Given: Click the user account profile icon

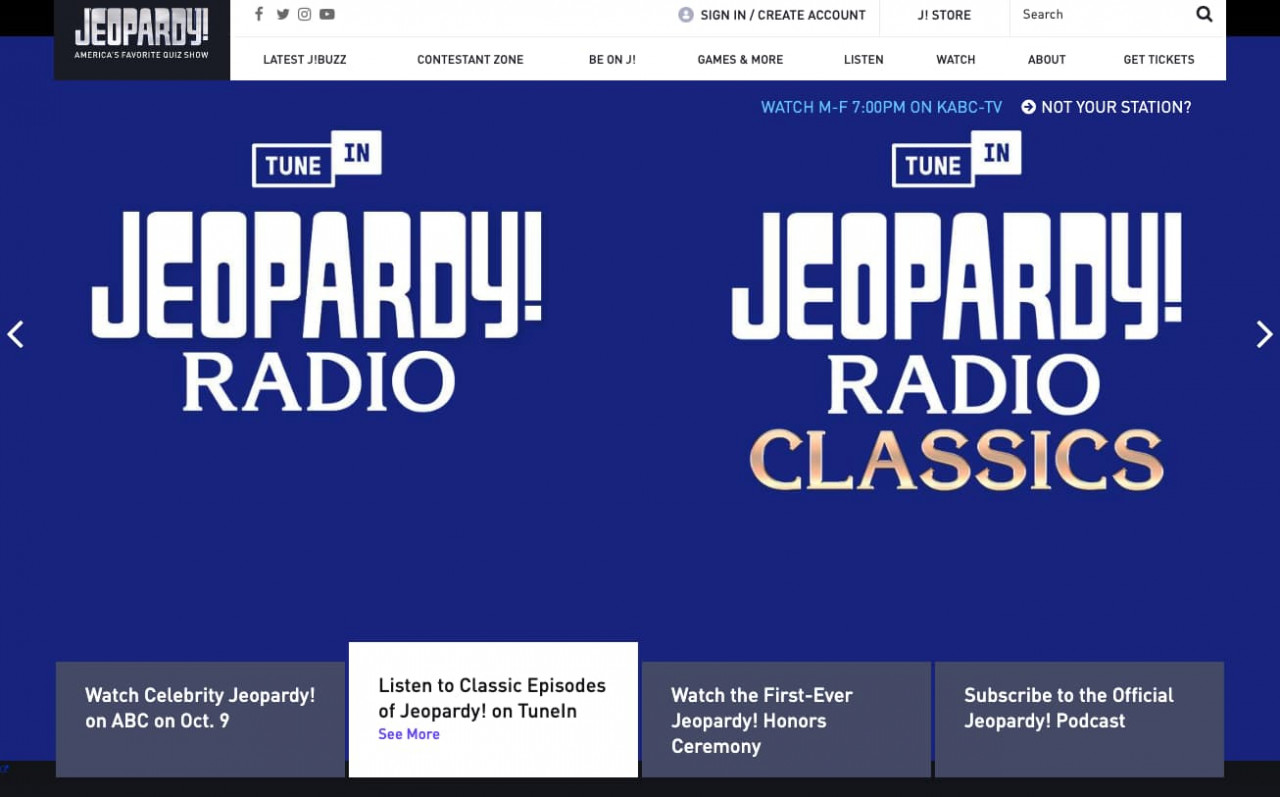Looking at the screenshot, I should point(686,15).
